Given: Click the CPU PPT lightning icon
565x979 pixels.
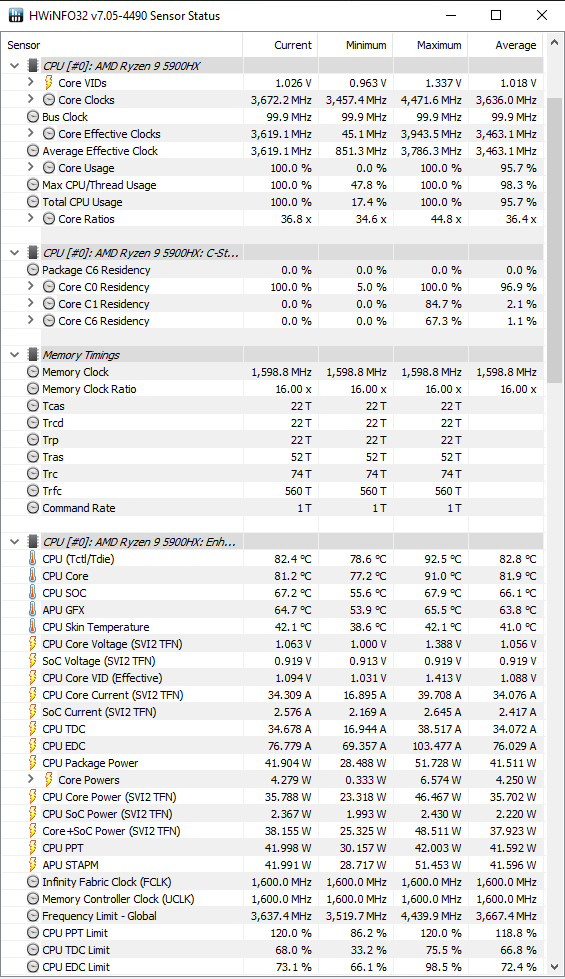Looking at the screenshot, I should click(33, 847).
